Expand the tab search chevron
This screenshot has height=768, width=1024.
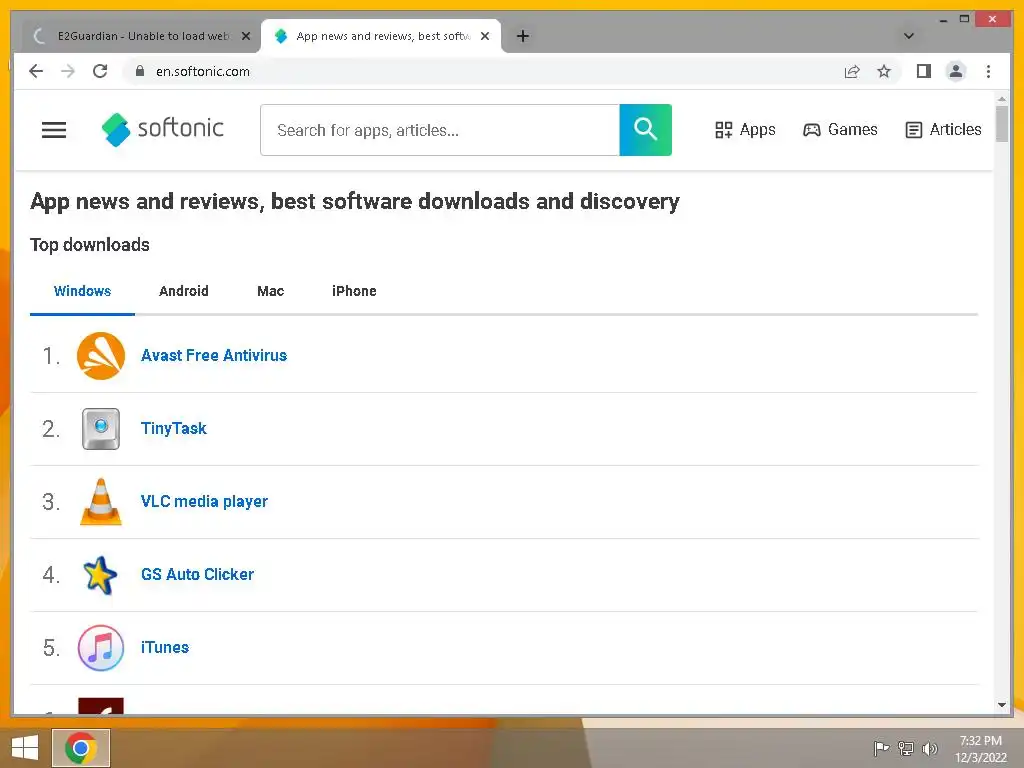point(908,36)
